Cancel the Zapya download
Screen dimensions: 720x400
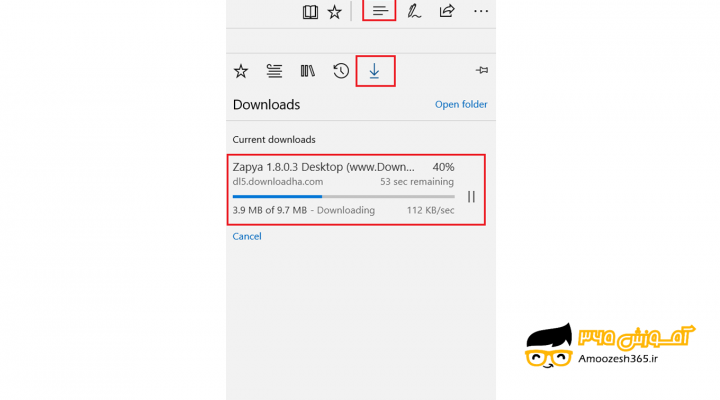click(247, 236)
